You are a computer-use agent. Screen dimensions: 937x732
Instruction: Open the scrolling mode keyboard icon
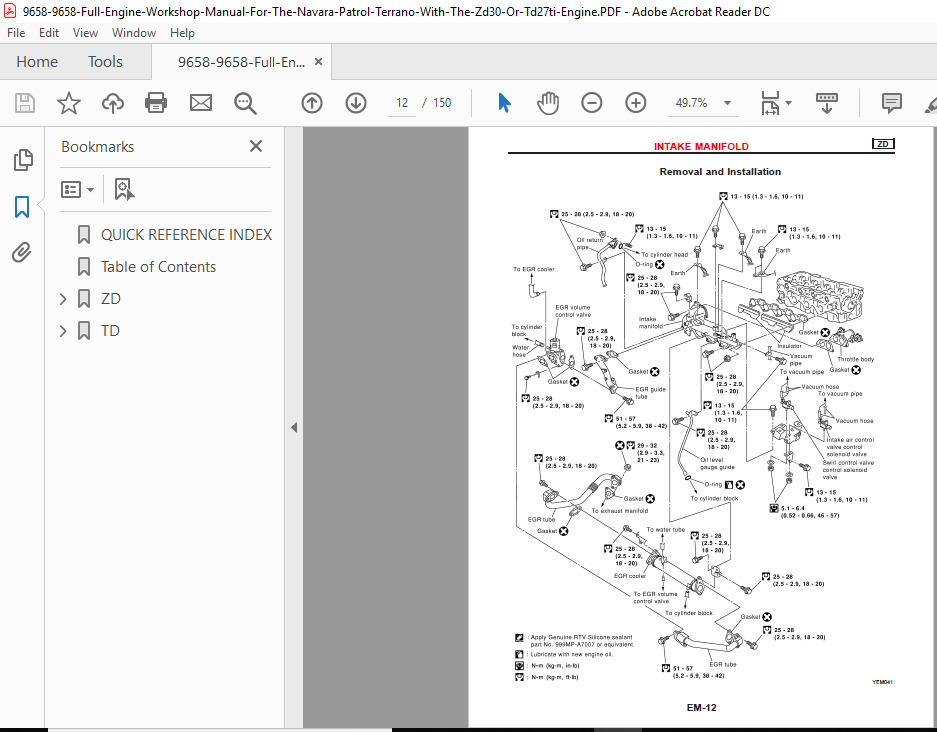(x=827, y=103)
